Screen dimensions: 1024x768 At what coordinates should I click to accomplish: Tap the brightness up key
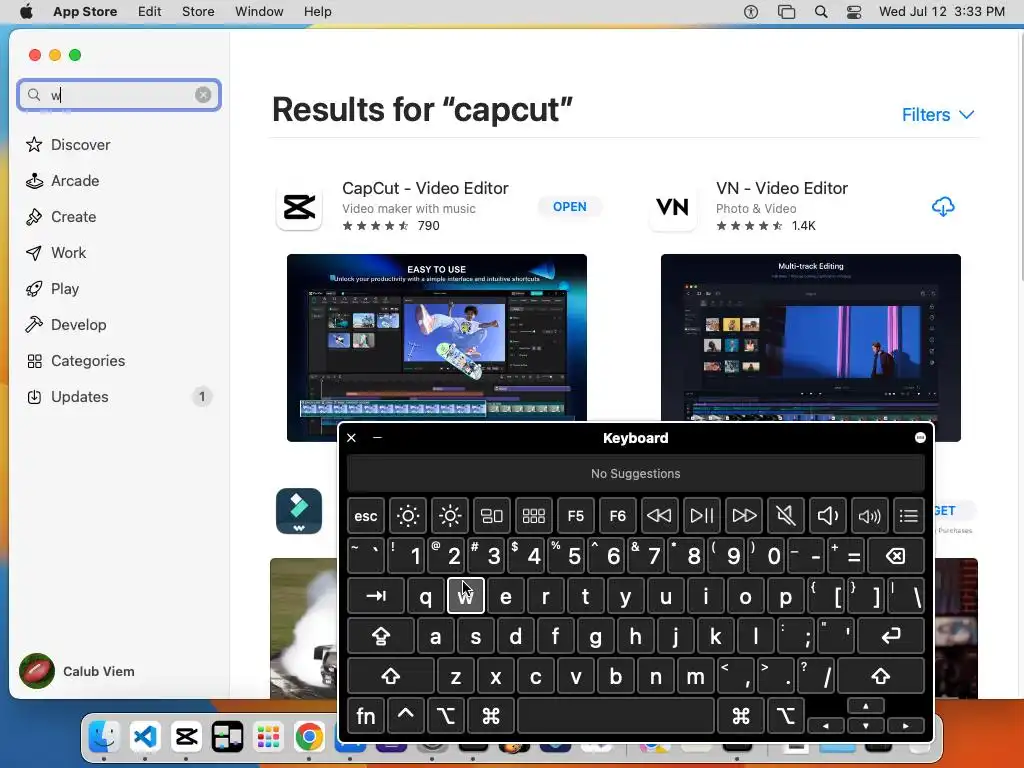pos(450,516)
